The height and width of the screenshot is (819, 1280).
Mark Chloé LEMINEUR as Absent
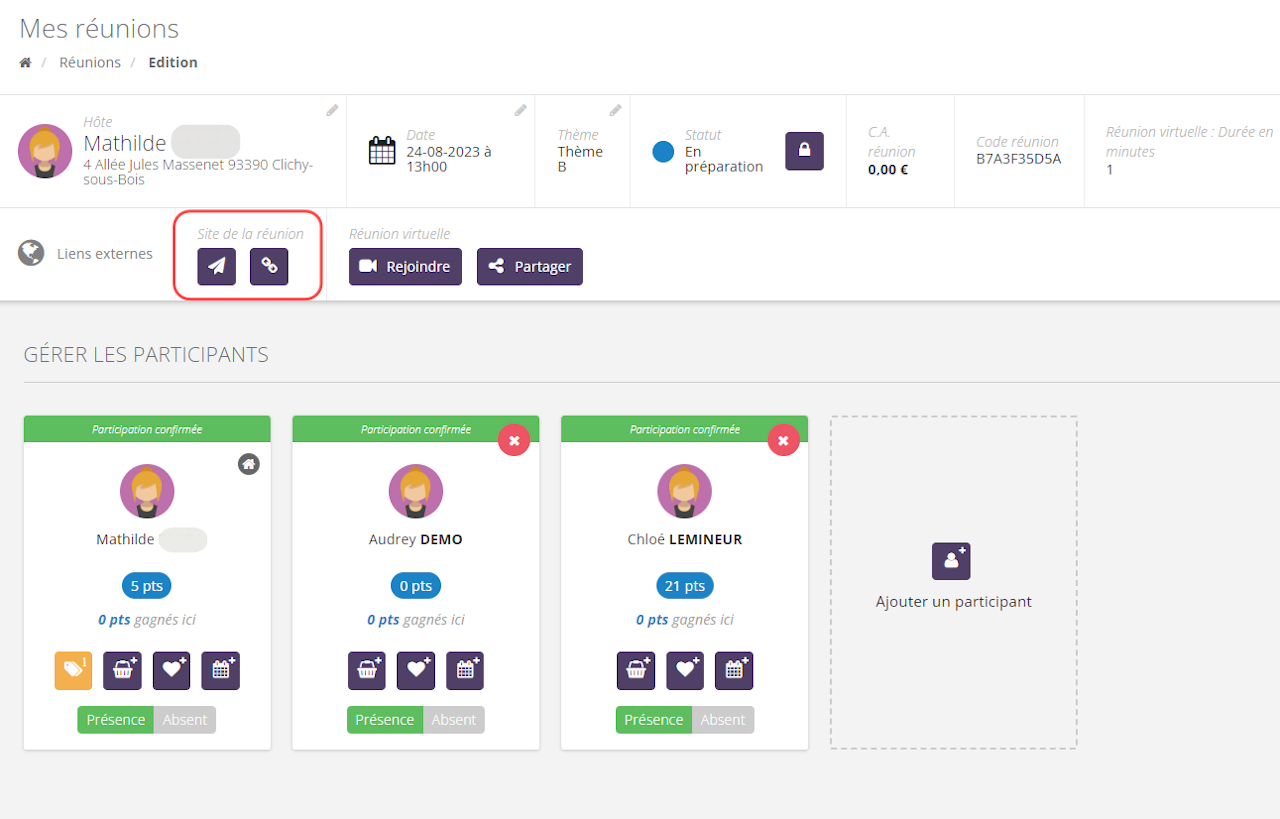[723, 720]
